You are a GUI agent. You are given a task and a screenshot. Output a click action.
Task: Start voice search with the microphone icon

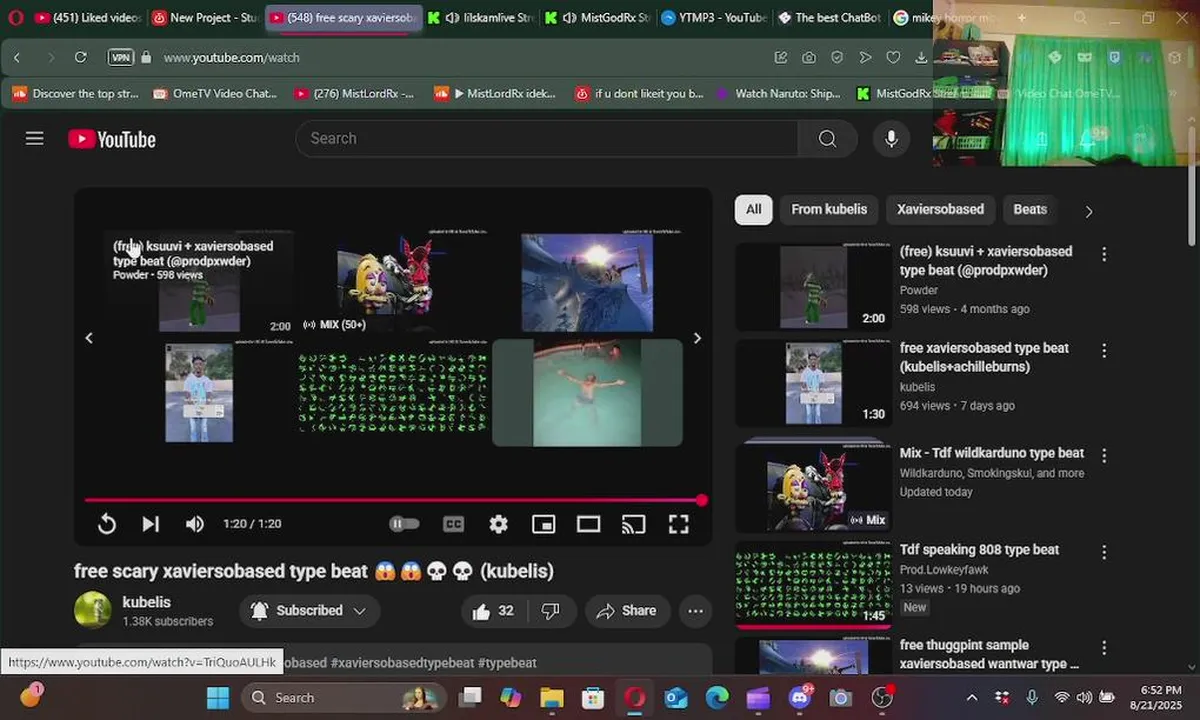coord(891,139)
